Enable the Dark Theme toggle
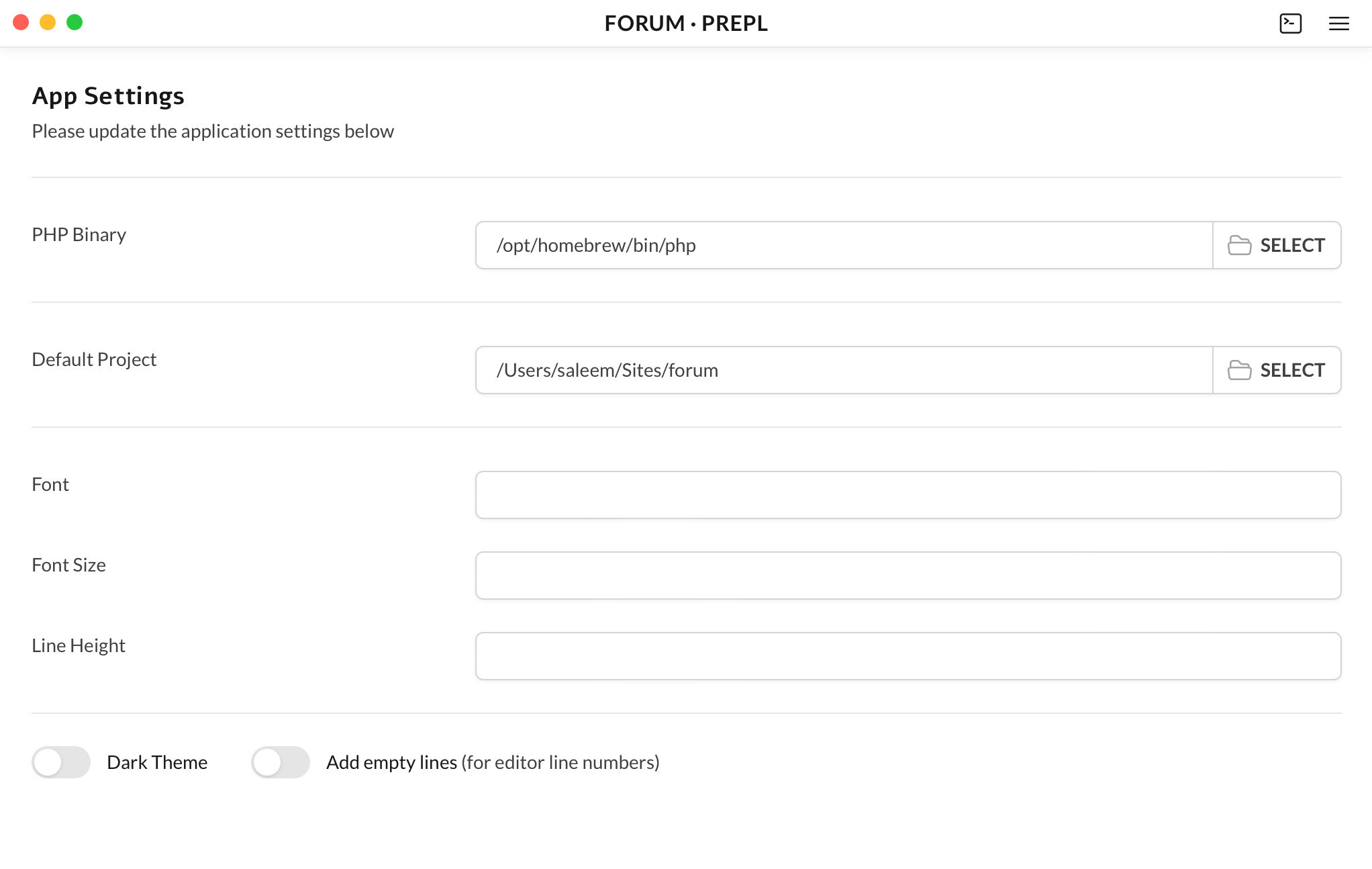The width and height of the screenshot is (1372, 869). [61, 762]
